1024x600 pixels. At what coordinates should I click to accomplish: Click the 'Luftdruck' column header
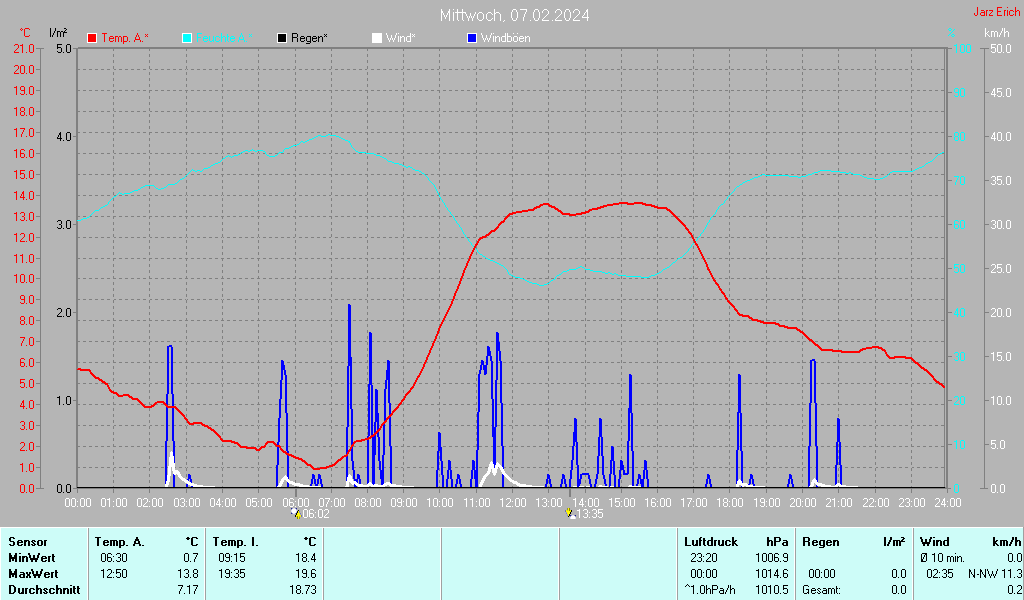(x=711, y=542)
